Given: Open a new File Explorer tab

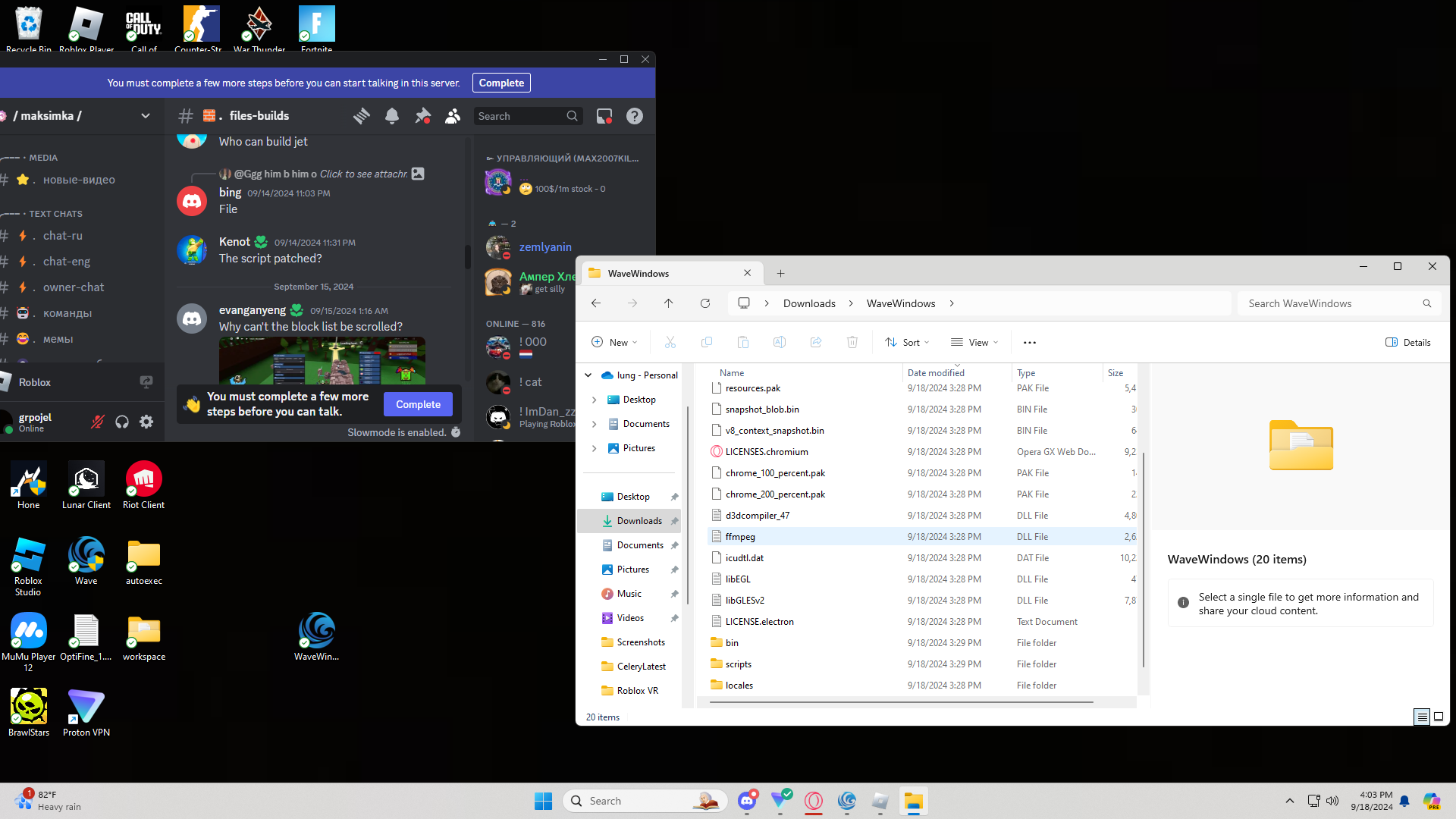Looking at the screenshot, I should pyautogui.click(x=780, y=273).
